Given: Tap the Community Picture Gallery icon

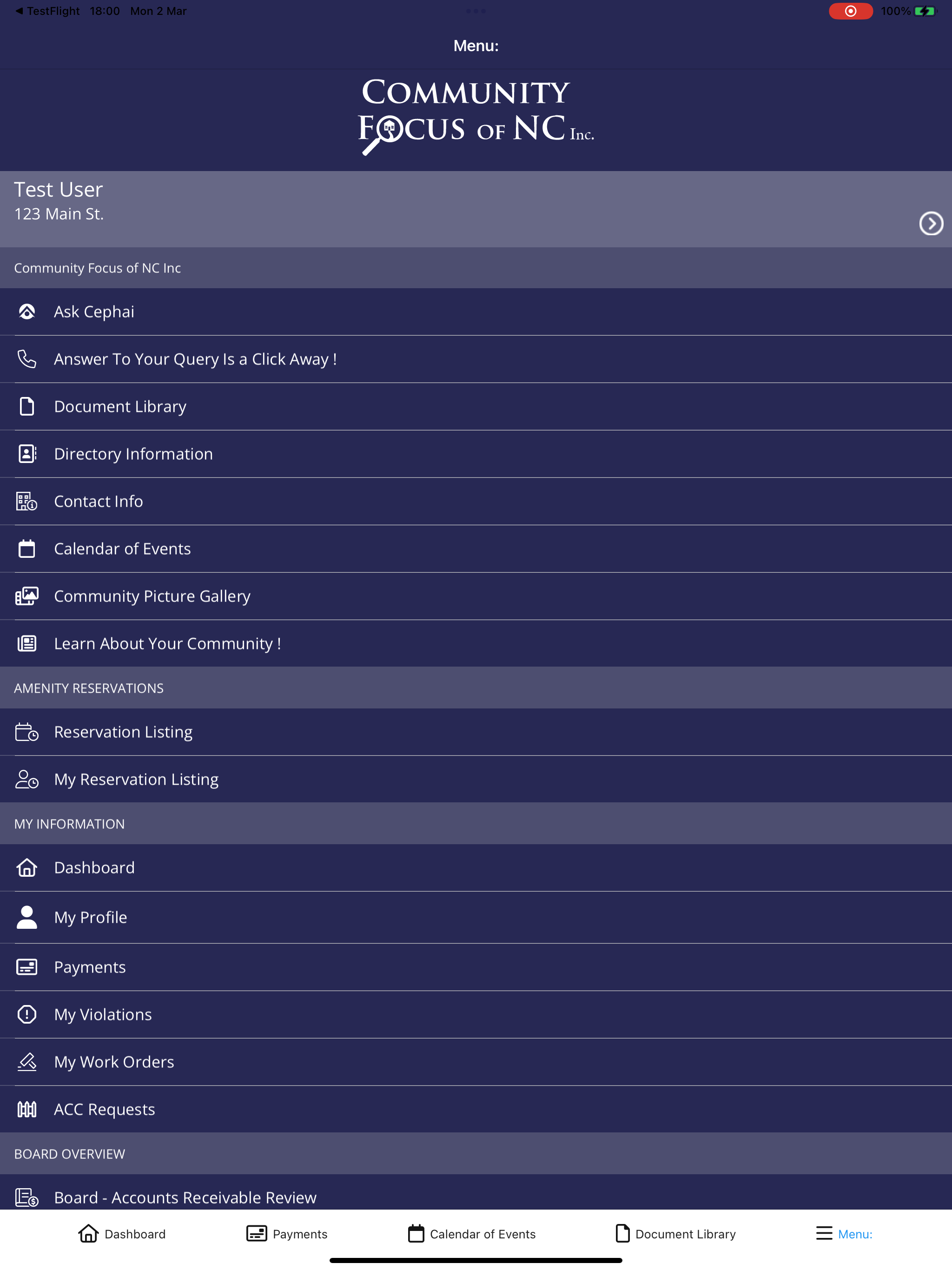Looking at the screenshot, I should point(27,596).
